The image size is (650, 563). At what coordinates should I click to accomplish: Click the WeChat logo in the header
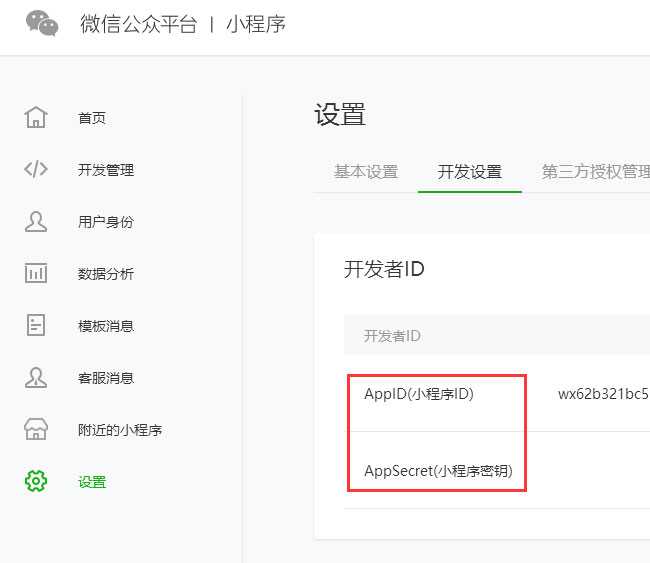tap(42, 24)
